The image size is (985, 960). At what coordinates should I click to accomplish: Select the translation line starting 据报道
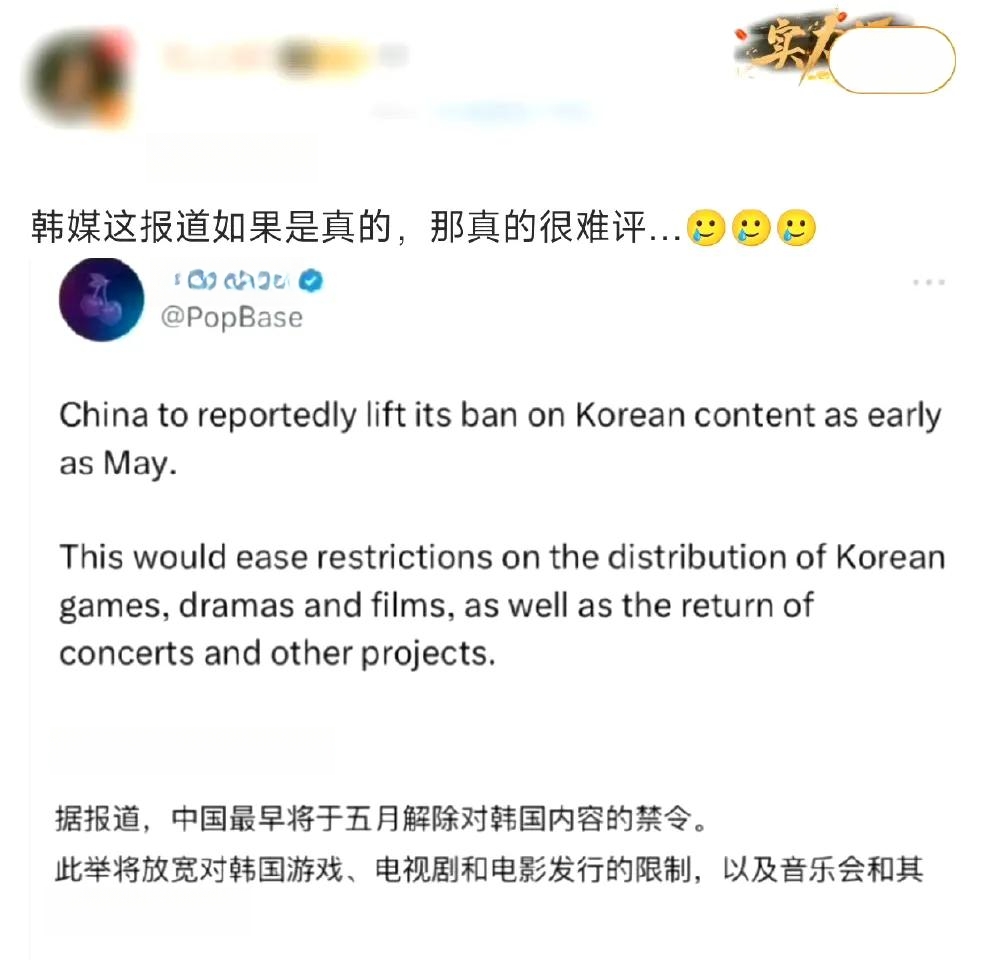[x=382, y=819]
